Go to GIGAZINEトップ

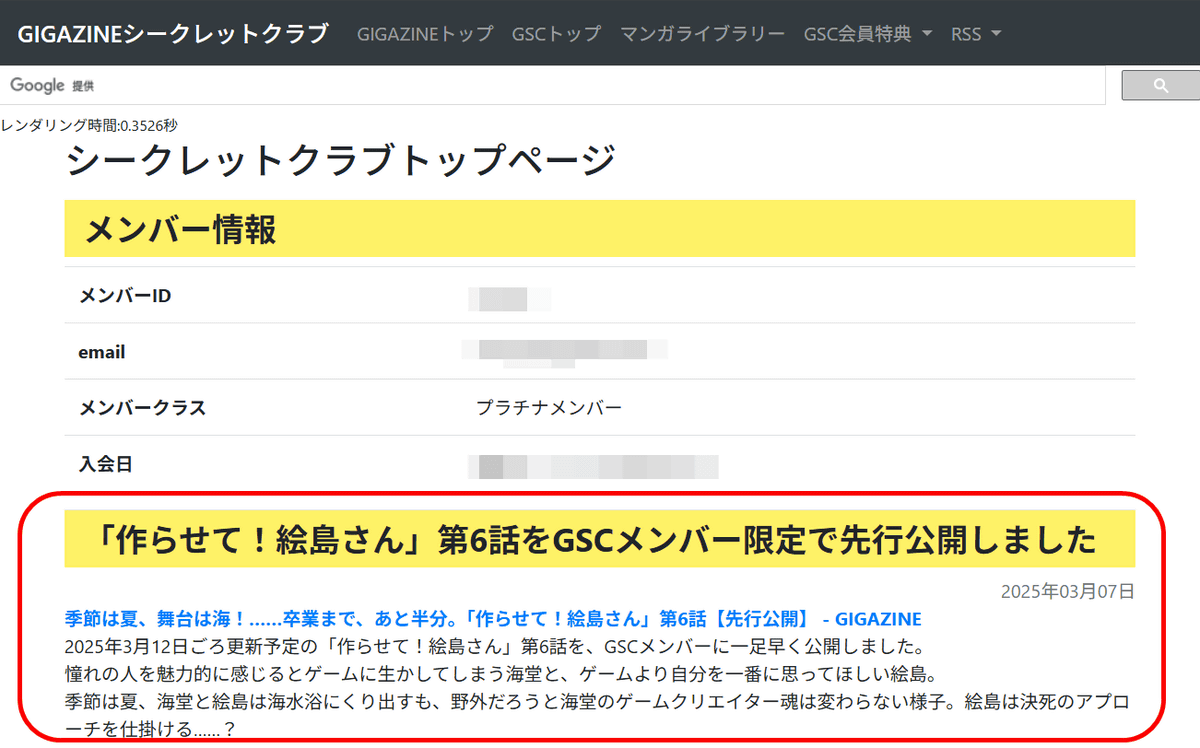(425, 34)
